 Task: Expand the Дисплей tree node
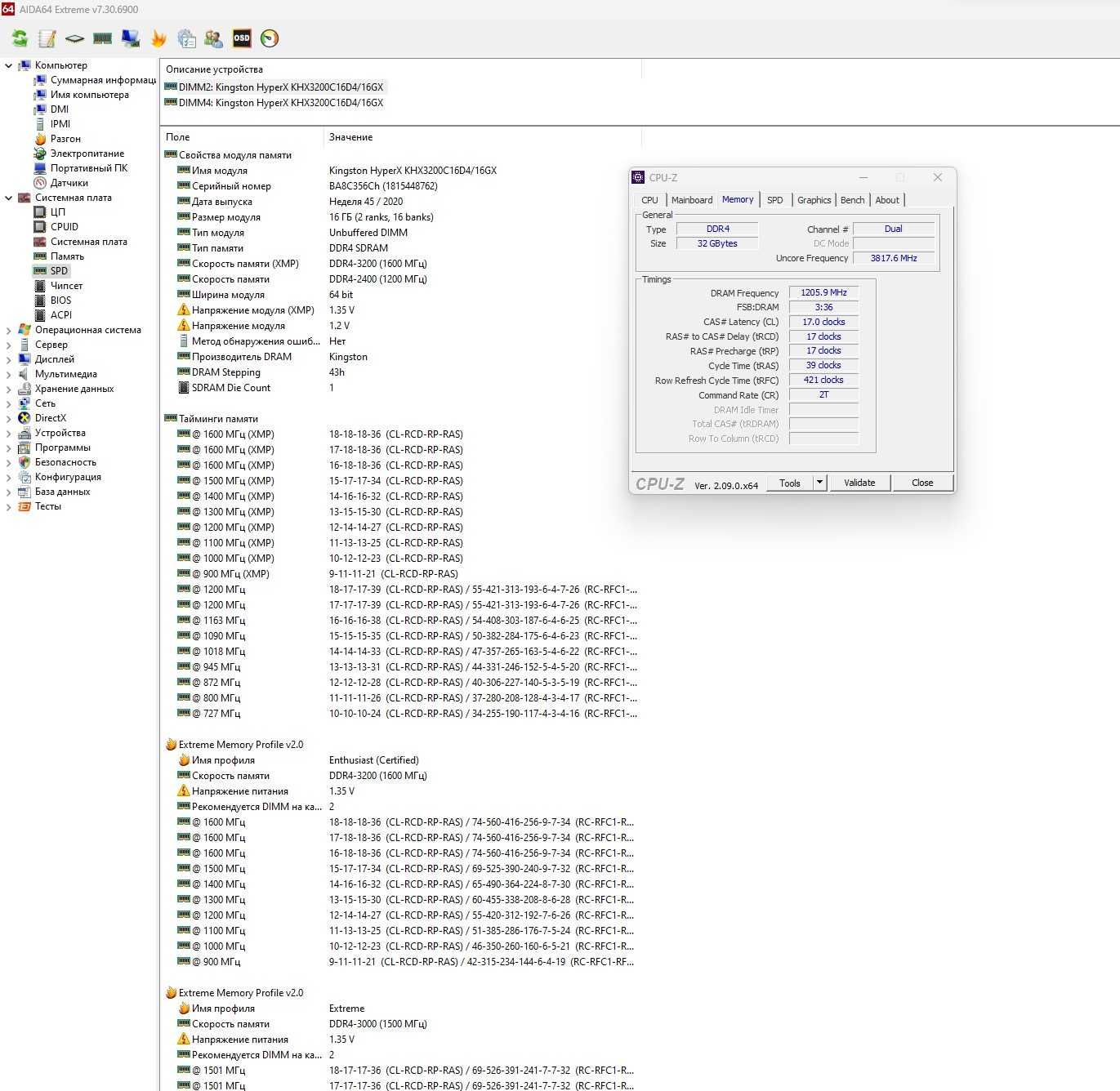tap(9, 359)
